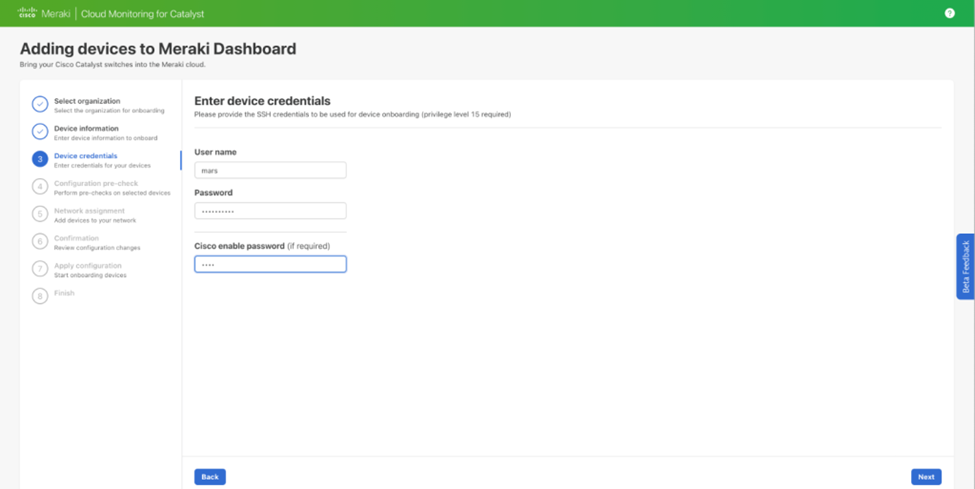
Task: Click Enter device information to onboard text
Action: coord(106,138)
